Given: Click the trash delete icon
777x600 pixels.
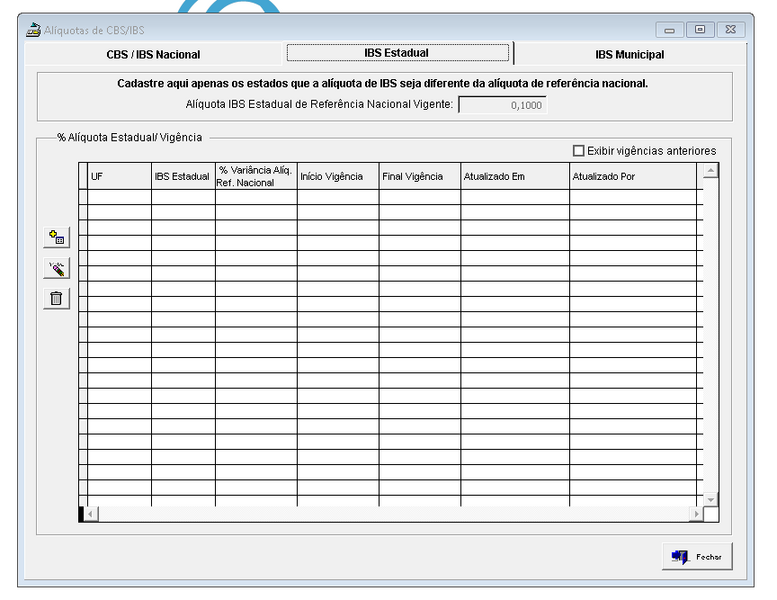Looking at the screenshot, I should [x=56, y=298].
